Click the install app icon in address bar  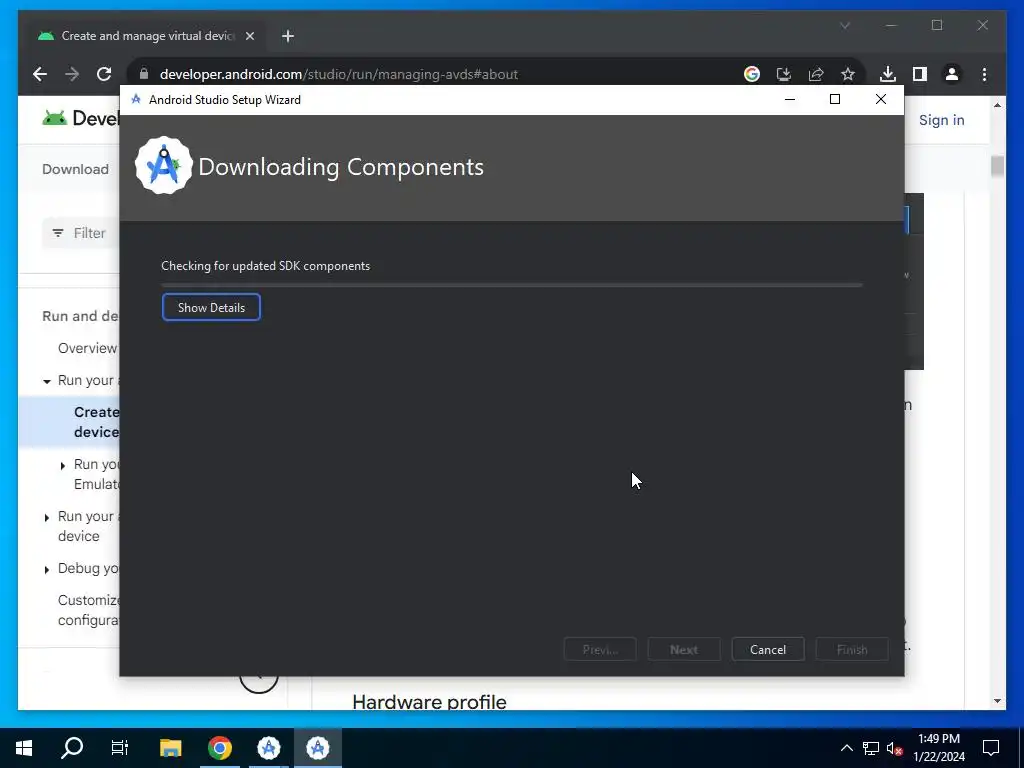[x=784, y=74]
